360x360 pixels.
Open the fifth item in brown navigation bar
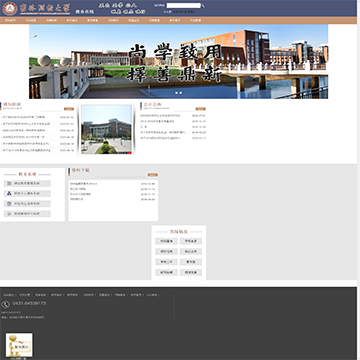click(x=92, y=20)
